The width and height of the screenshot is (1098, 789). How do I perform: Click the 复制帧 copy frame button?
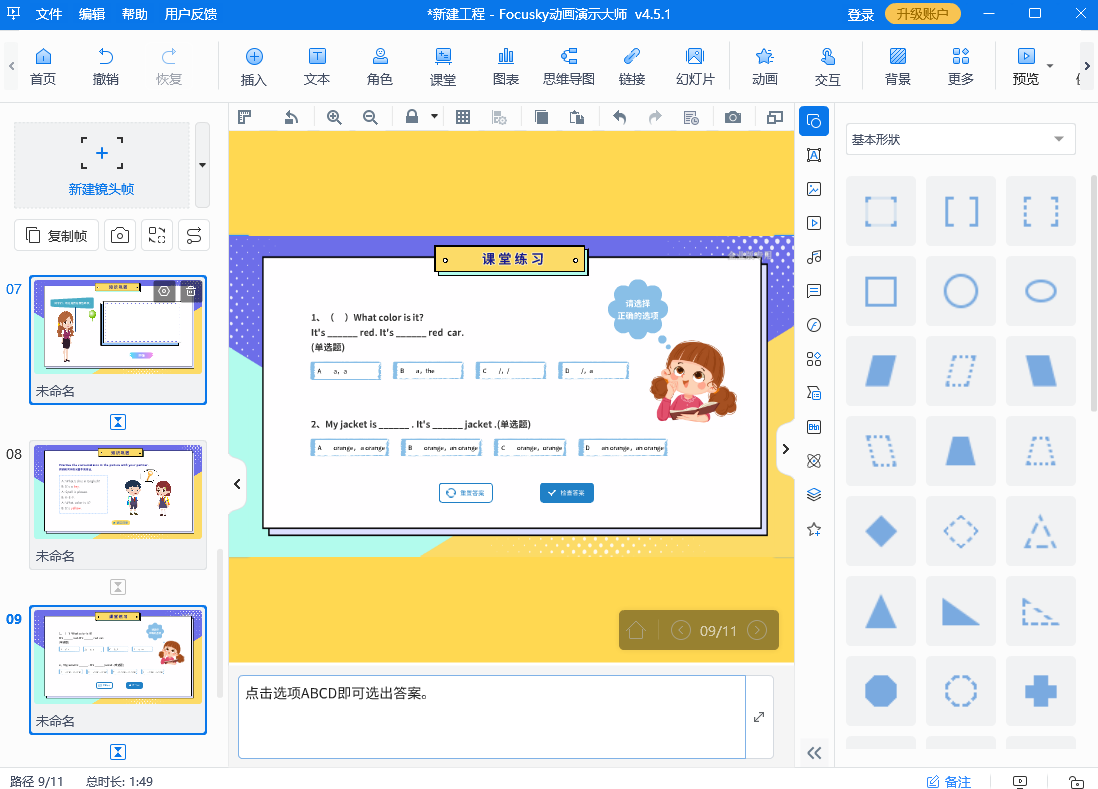(x=57, y=235)
